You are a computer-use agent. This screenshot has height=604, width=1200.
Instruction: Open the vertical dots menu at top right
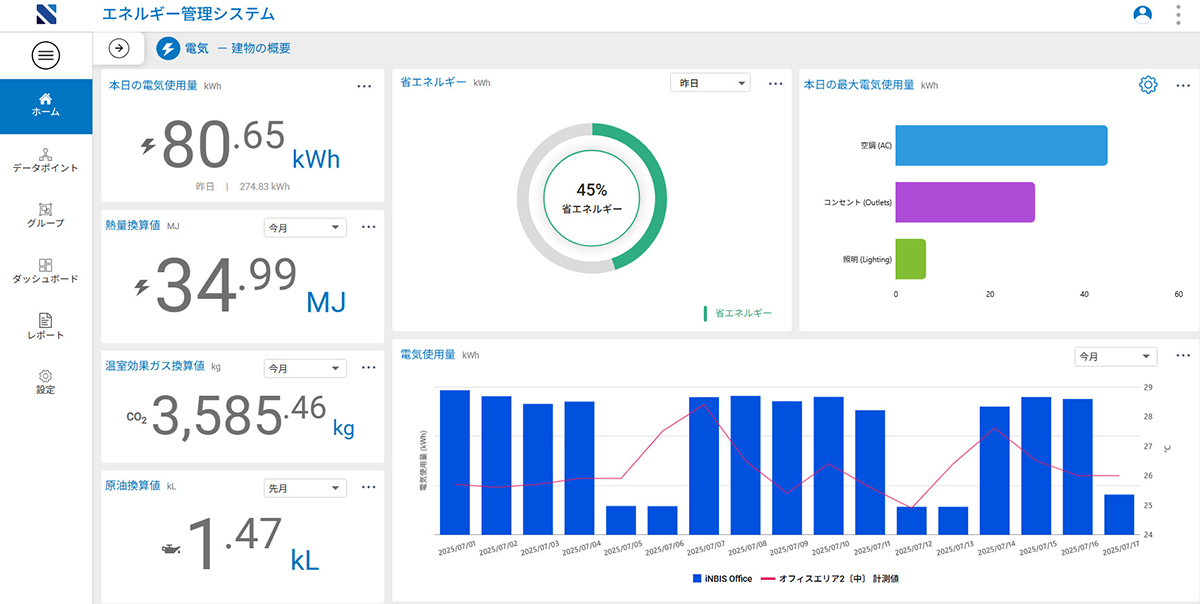(1178, 14)
